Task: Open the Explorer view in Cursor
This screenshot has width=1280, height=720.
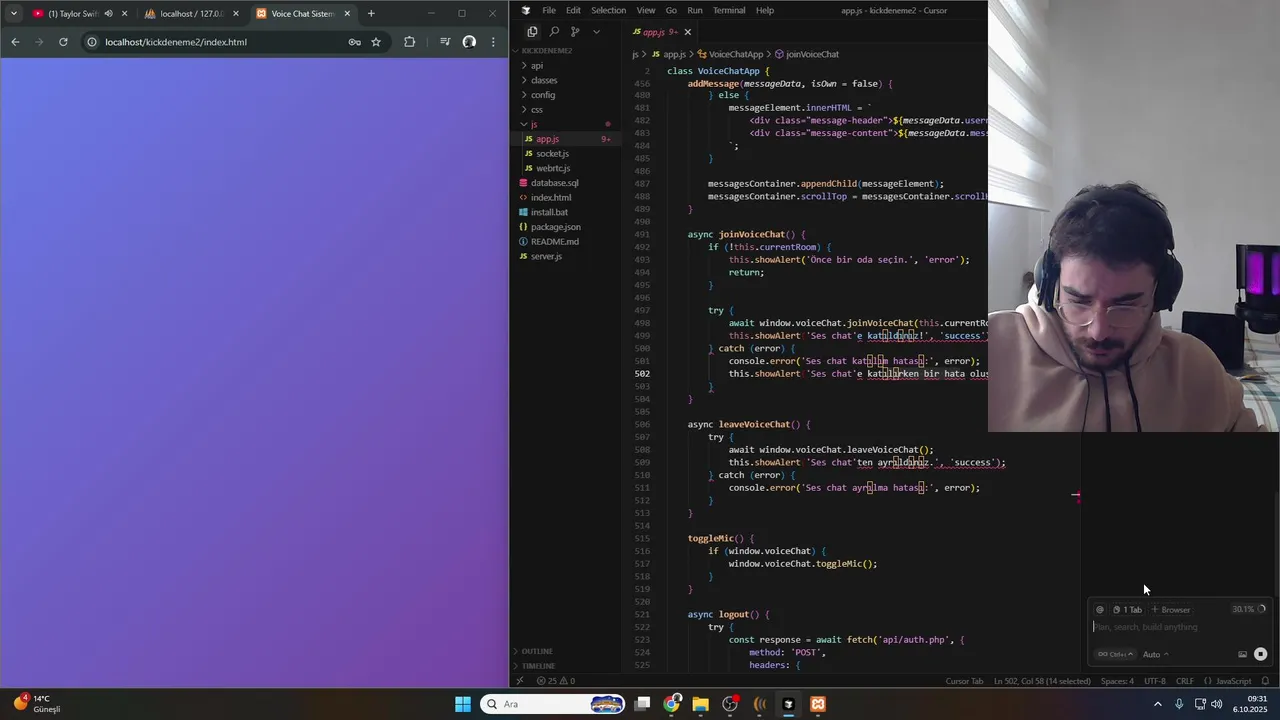Action: point(532,32)
